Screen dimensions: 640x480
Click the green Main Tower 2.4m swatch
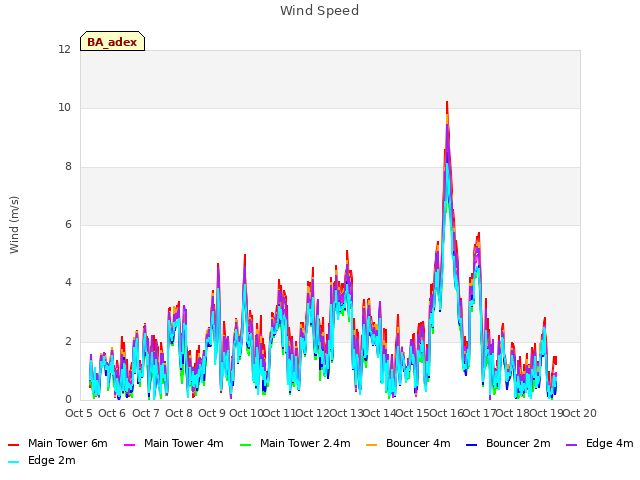(x=245, y=444)
